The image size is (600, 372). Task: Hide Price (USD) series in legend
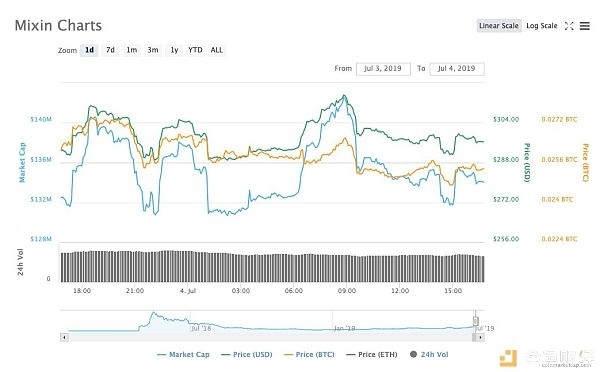[x=247, y=354]
